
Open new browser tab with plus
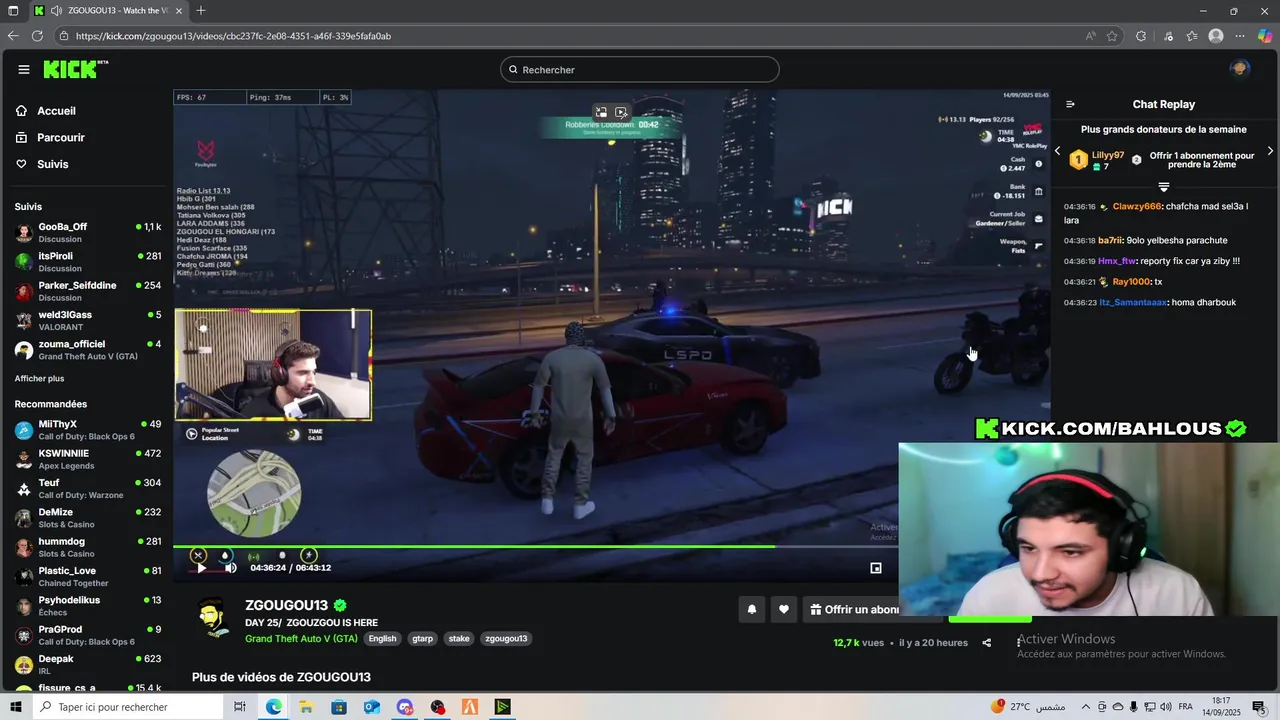click(201, 10)
